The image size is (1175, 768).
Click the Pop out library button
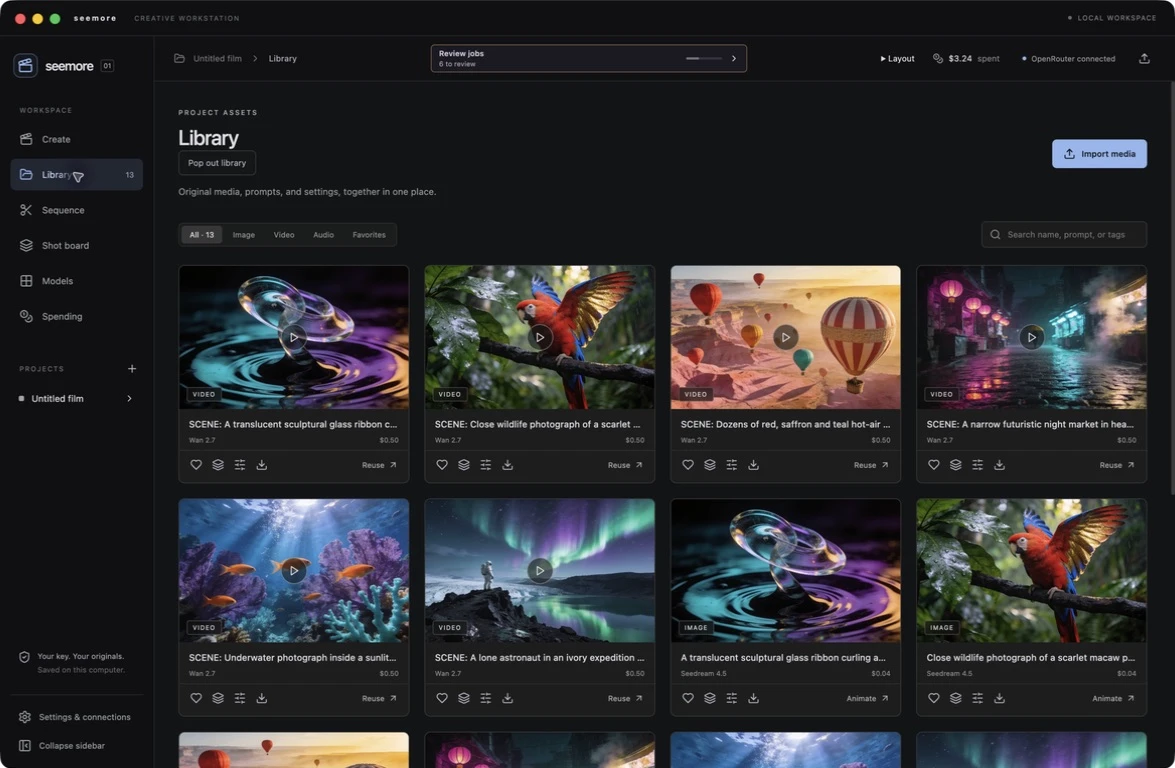coord(217,163)
